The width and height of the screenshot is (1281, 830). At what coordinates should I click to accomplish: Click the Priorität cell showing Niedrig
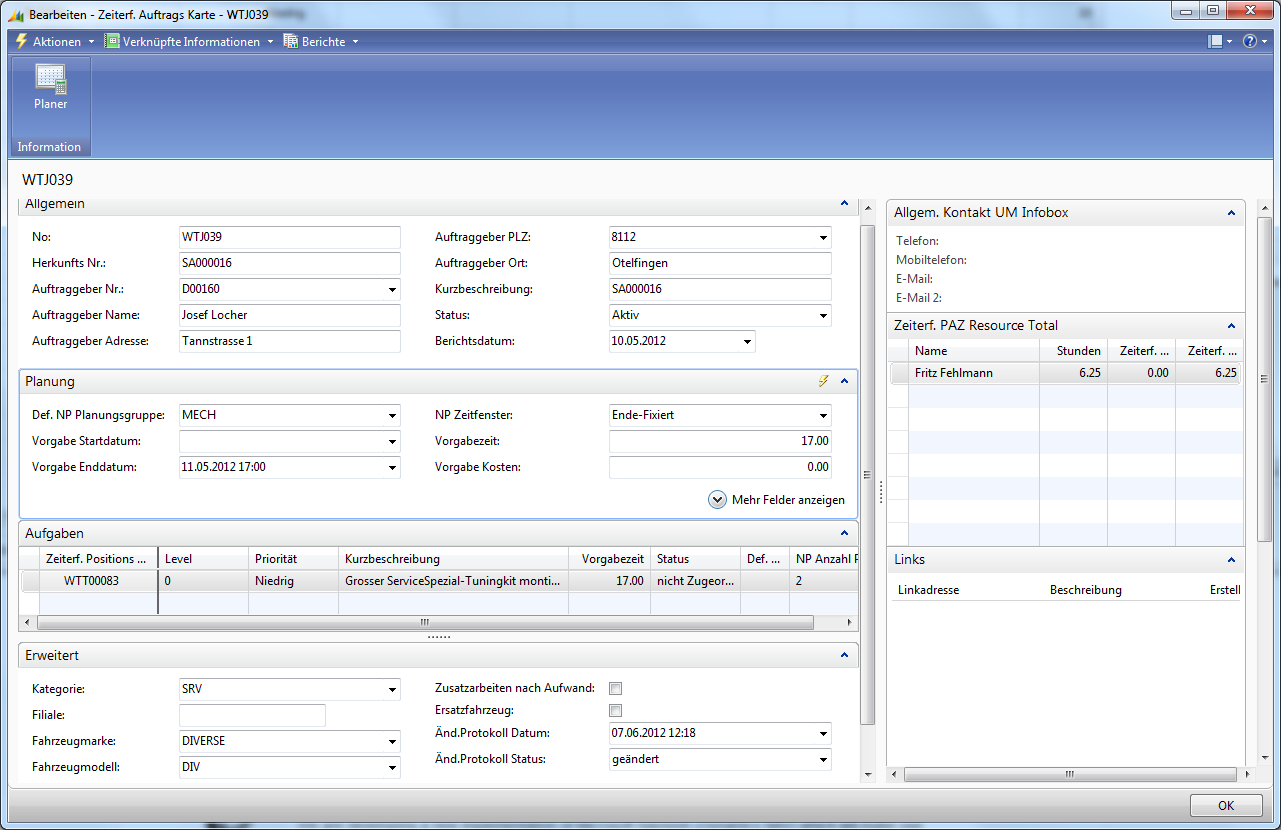tap(293, 581)
